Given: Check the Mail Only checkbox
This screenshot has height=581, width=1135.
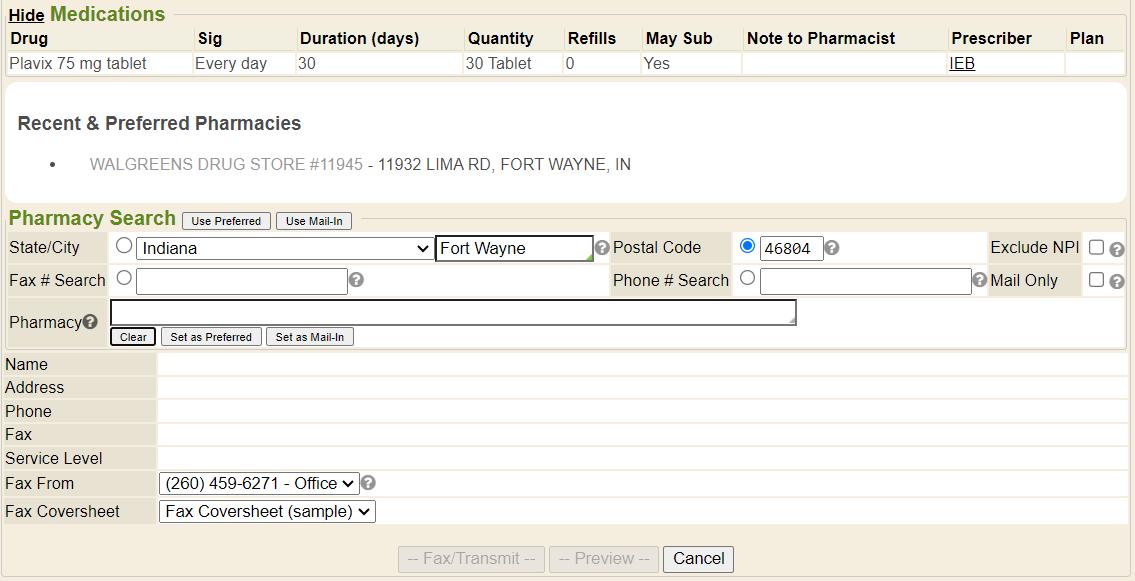Looking at the screenshot, I should tap(1097, 280).
